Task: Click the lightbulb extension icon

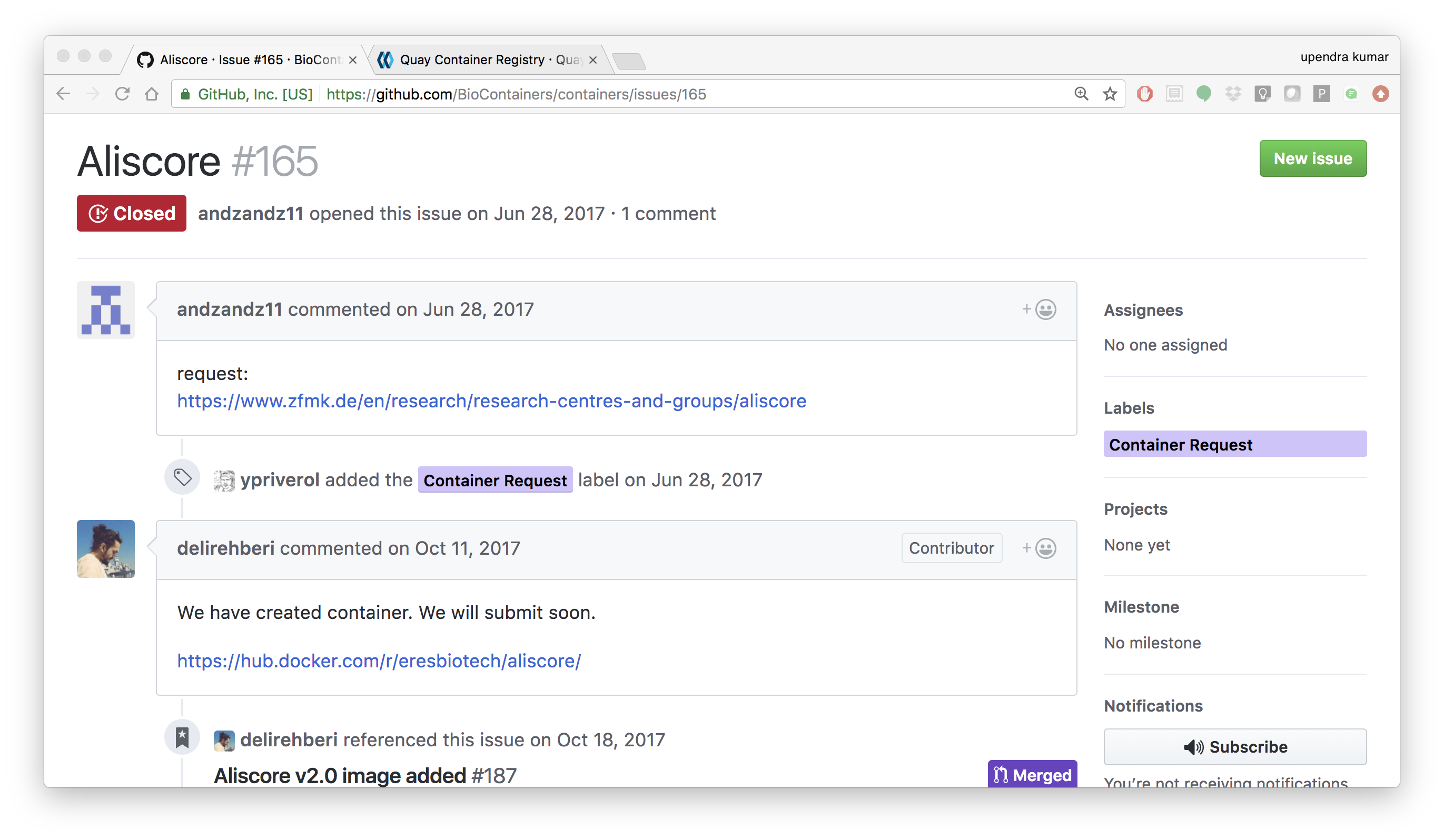Action: [1262, 94]
